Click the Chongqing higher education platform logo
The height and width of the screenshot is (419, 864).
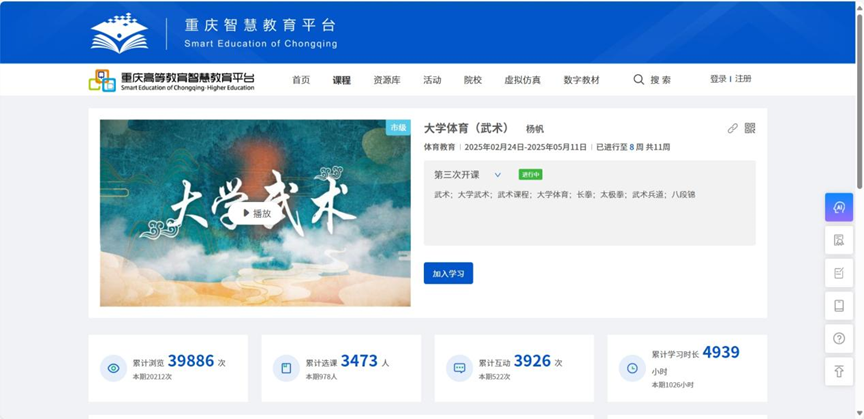pyautogui.click(x=171, y=80)
